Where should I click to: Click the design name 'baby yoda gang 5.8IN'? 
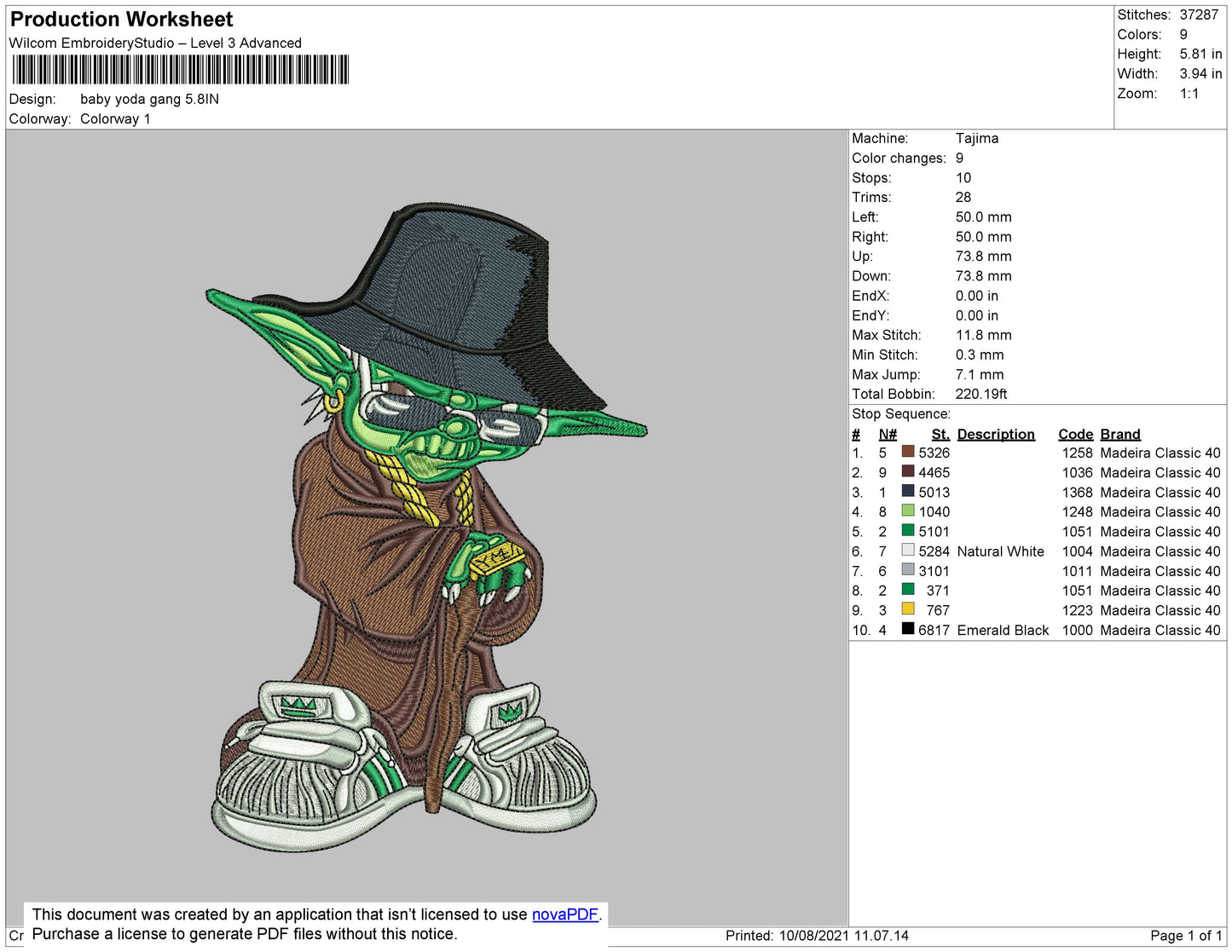pyautogui.click(x=149, y=99)
